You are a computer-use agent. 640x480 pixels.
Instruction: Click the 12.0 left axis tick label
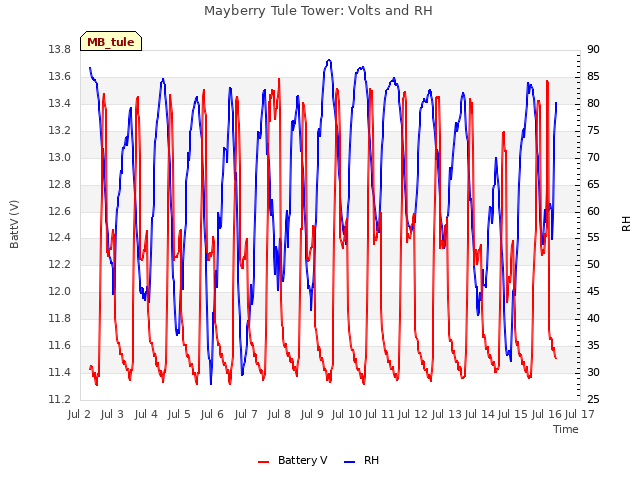pos(59,291)
